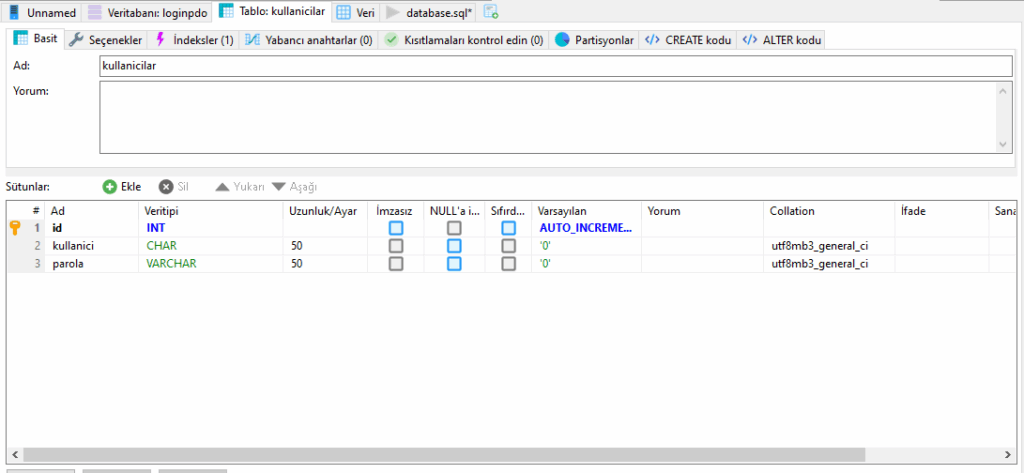Click the green Ekle add column icon

coord(110,187)
